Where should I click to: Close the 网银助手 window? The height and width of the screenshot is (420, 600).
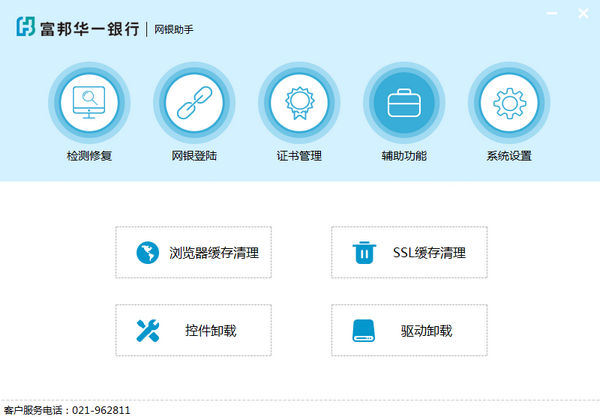click(583, 13)
